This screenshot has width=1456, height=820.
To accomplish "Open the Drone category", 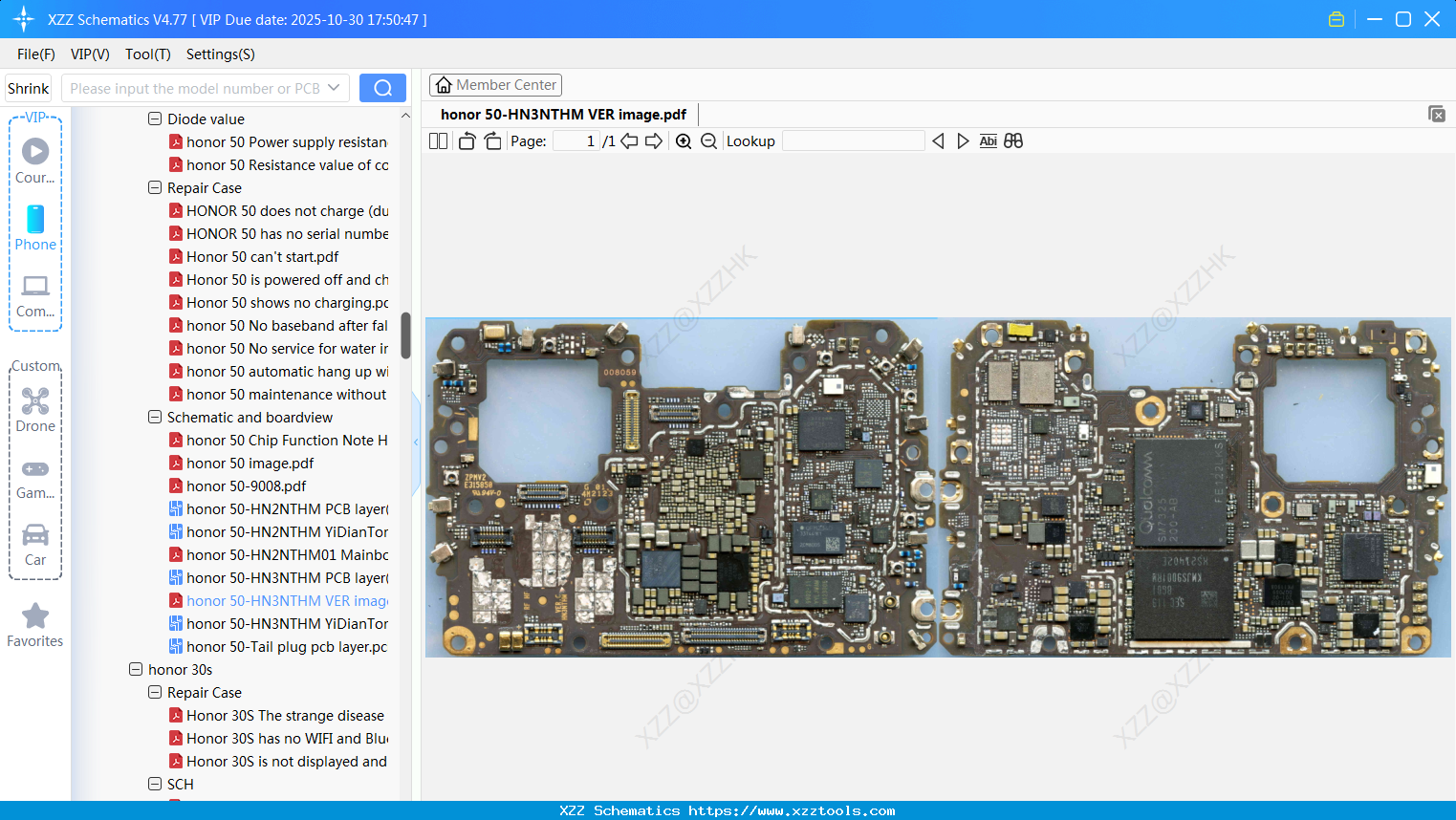I will [x=35, y=411].
